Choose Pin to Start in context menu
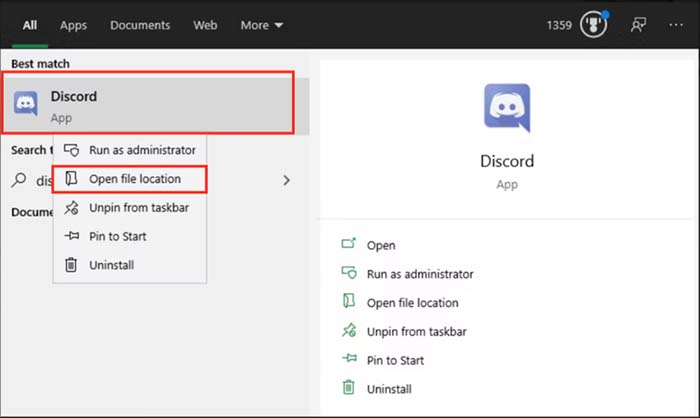Image resolution: width=700 pixels, height=418 pixels. coord(130,236)
